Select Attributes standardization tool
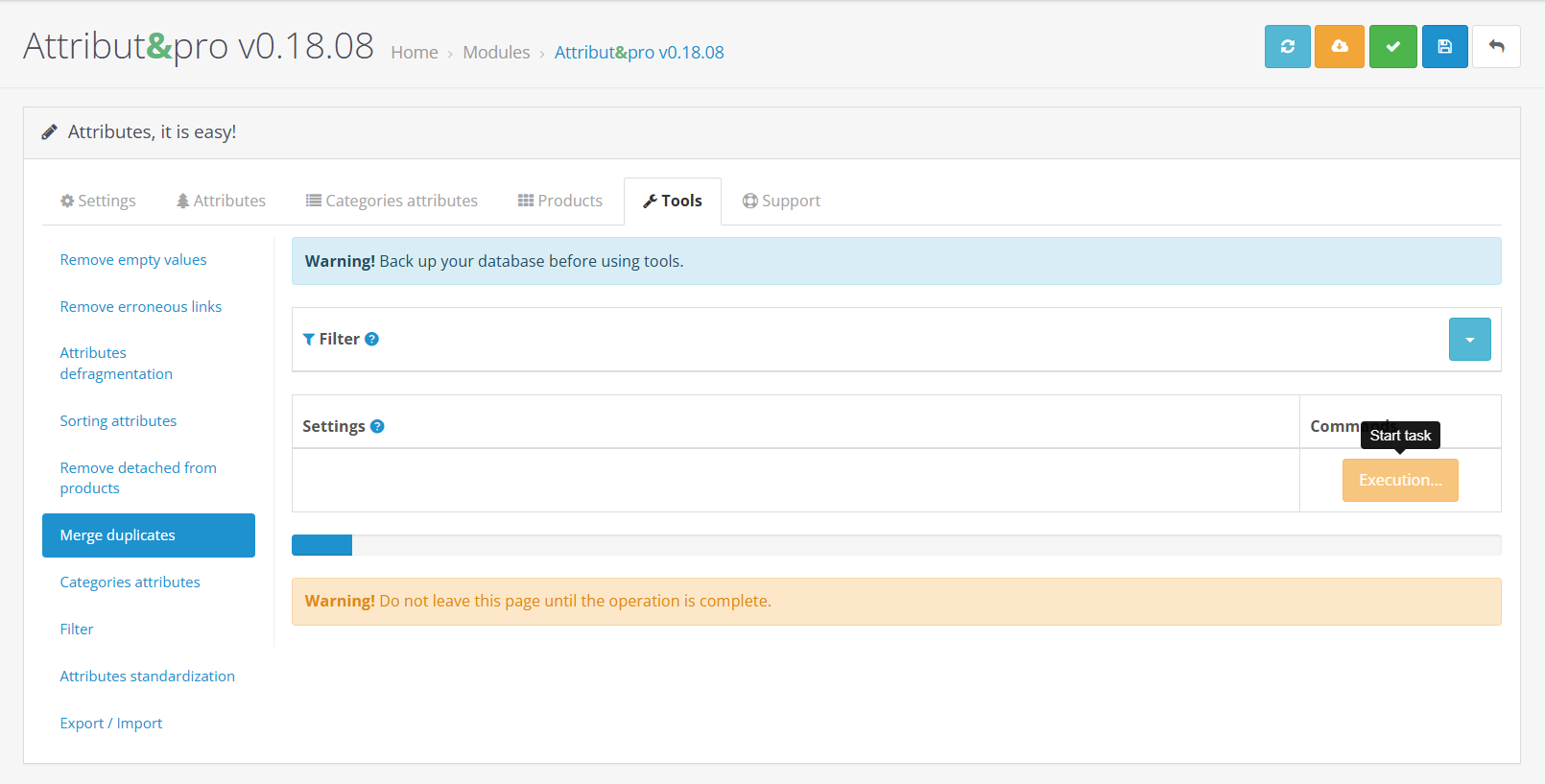Image resolution: width=1545 pixels, height=784 pixels. pyautogui.click(x=147, y=677)
